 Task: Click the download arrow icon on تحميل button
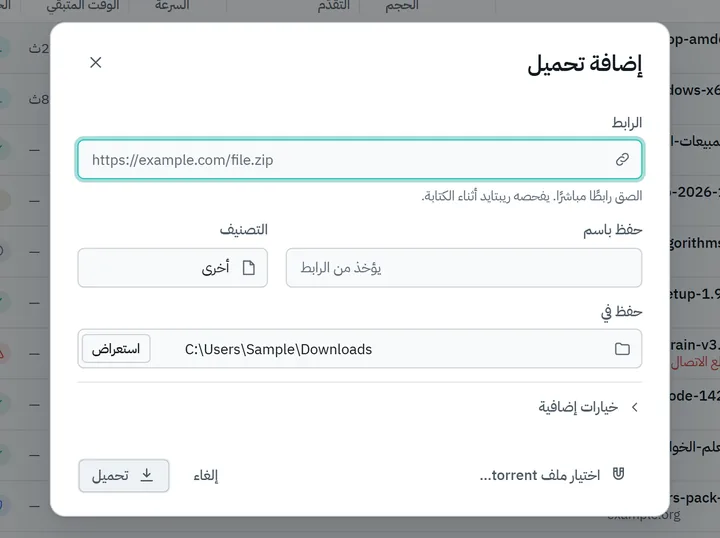146,475
